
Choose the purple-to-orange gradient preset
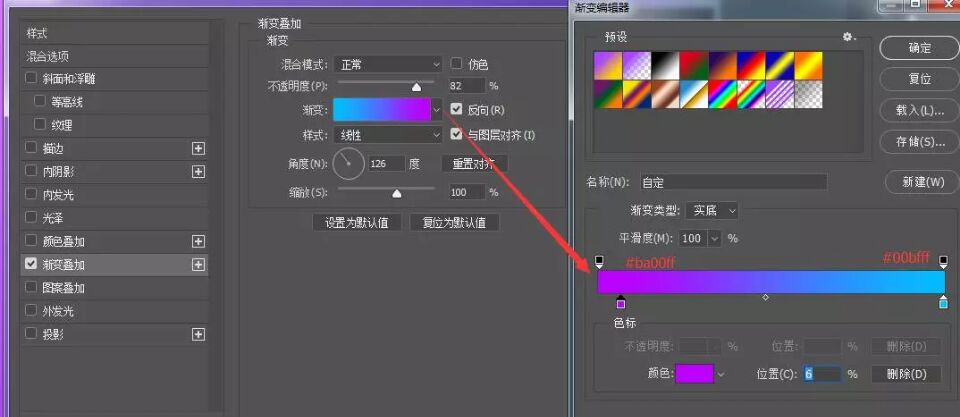pyautogui.click(x=608, y=66)
